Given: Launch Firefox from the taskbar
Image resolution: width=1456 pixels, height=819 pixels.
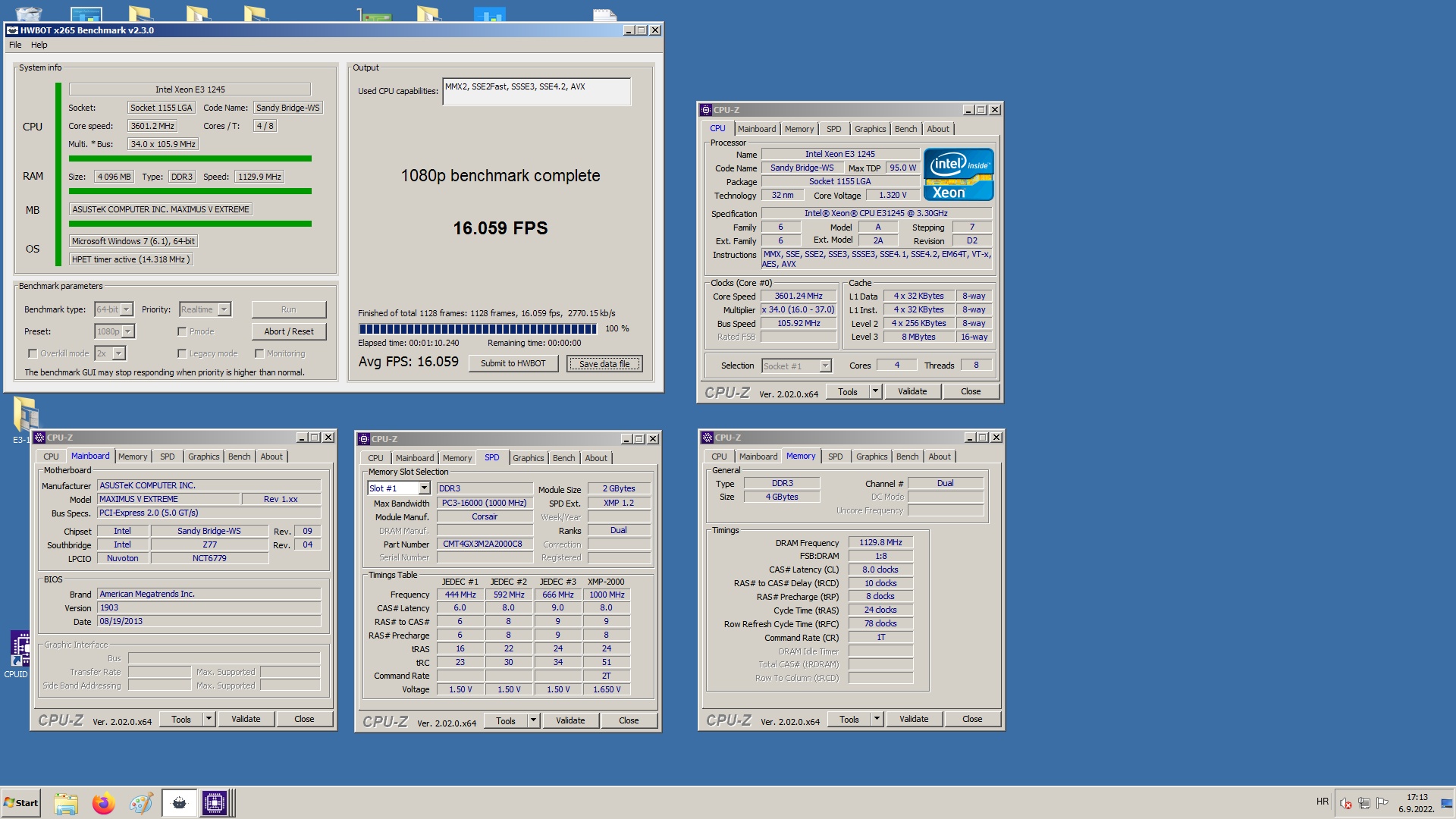Looking at the screenshot, I should click(x=104, y=803).
